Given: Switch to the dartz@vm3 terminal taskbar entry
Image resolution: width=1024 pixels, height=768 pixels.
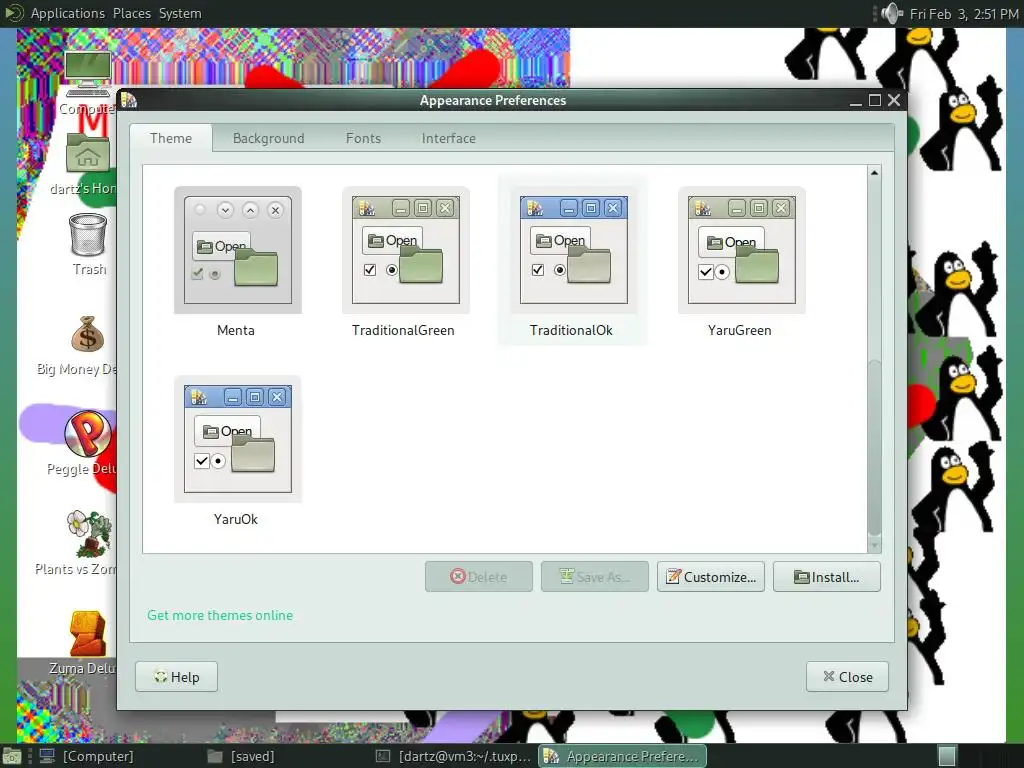Looking at the screenshot, I should 453,756.
